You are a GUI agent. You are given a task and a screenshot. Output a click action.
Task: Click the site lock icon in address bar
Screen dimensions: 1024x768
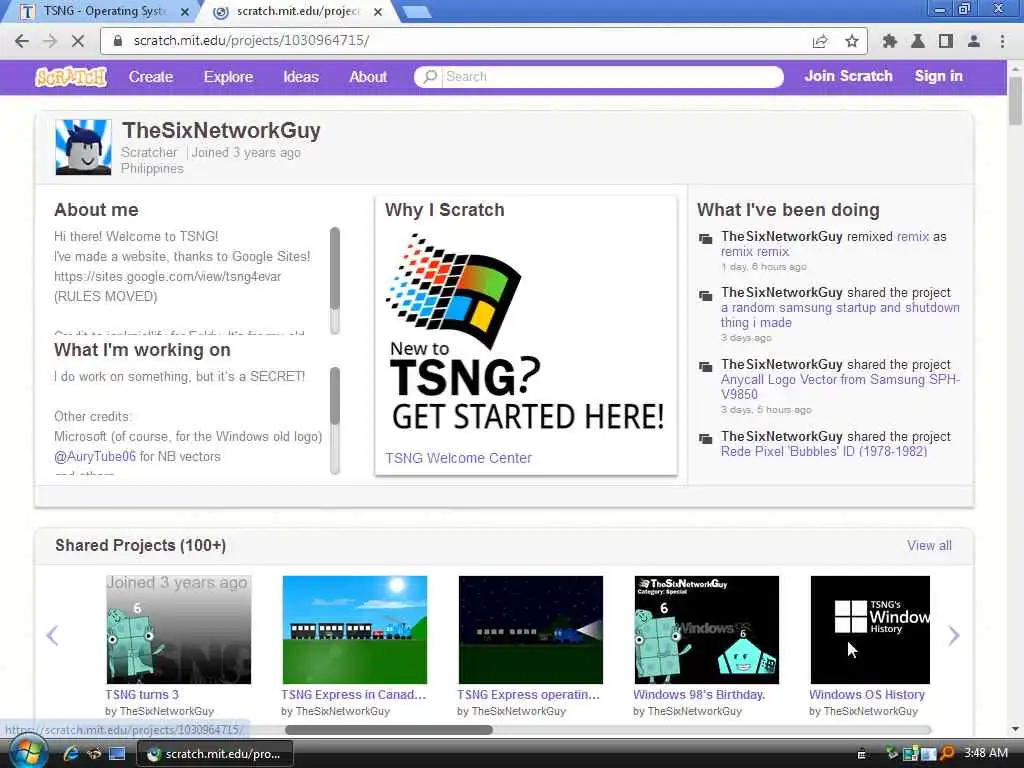click(118, 40)
